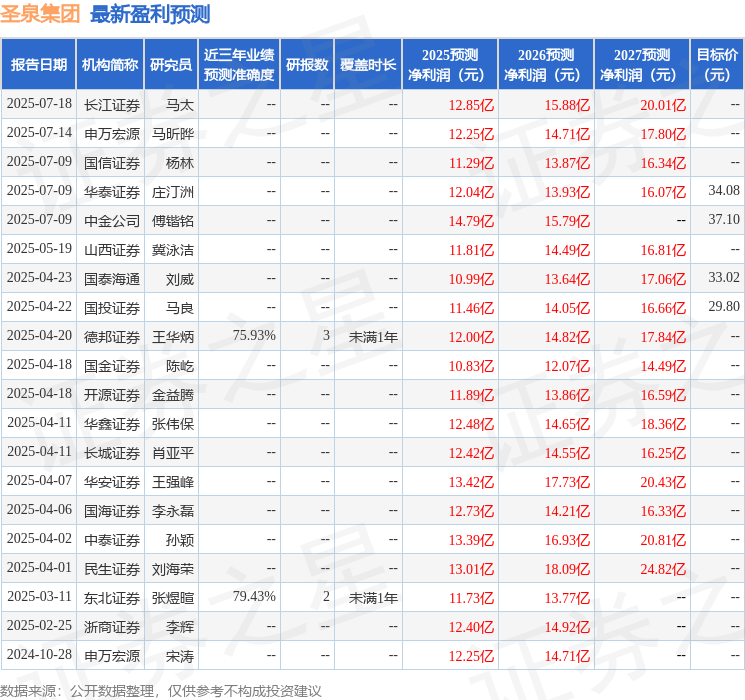The height and width of the screenshot is (700, 745).
Task: Select the 长城证券 institution cell
Action: click(112, 453)
